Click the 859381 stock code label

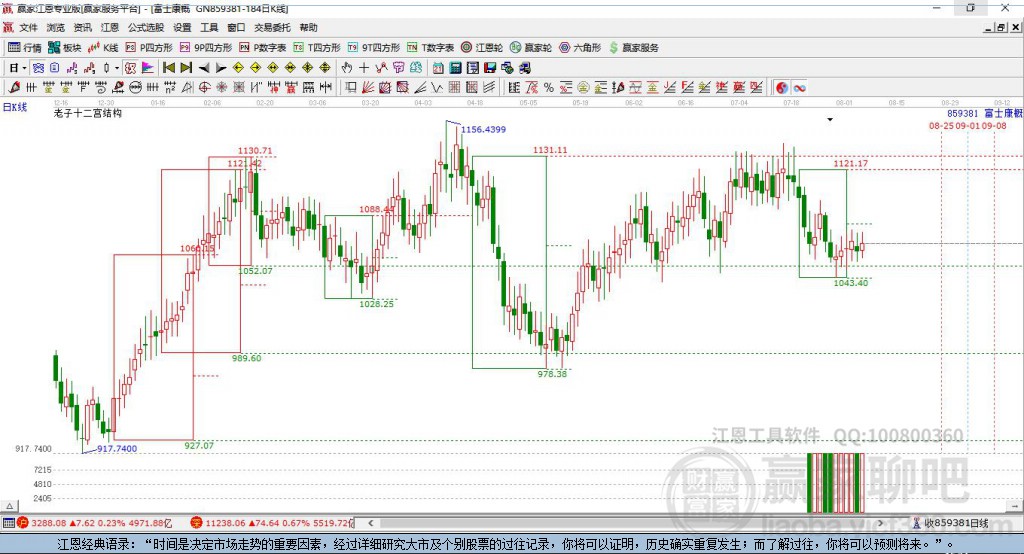(x=963, y=114)
